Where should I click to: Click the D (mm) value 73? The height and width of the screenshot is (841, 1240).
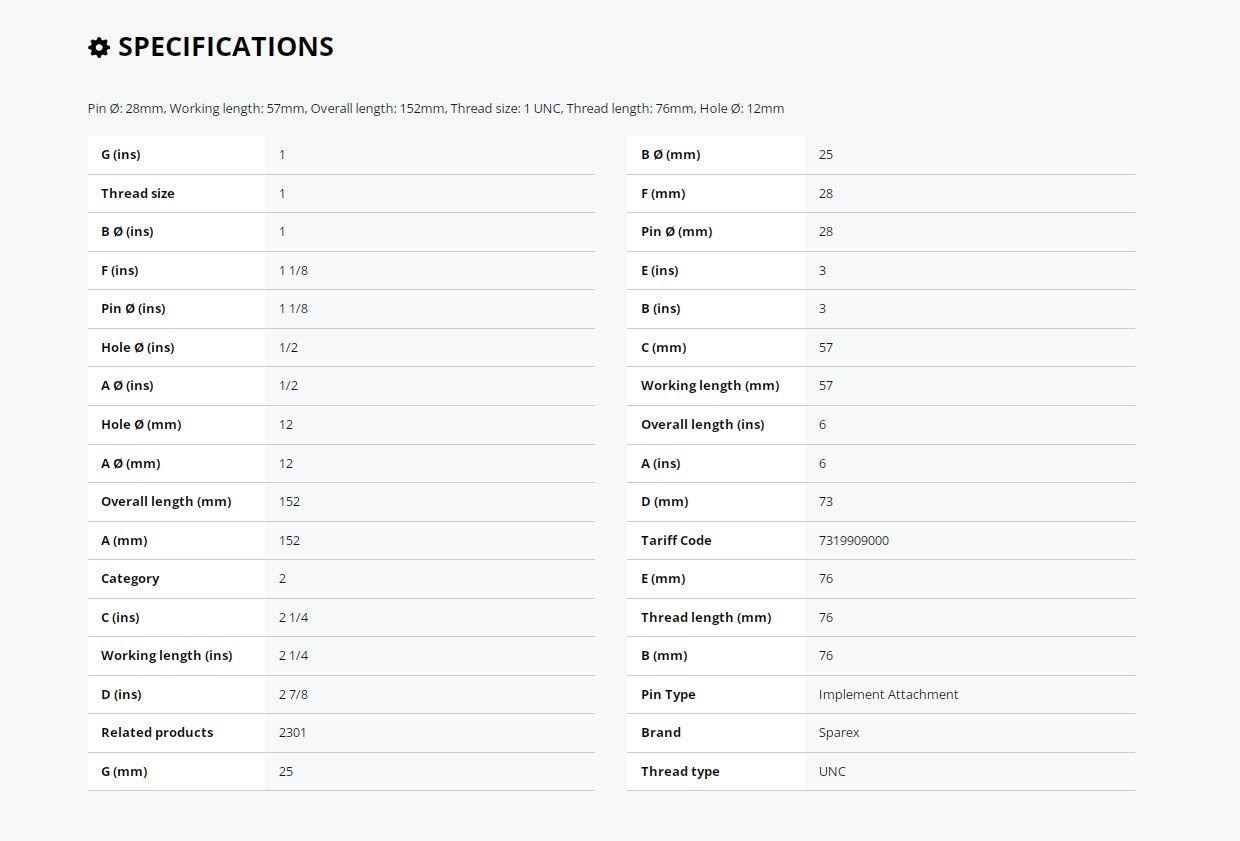click(826, 501)
